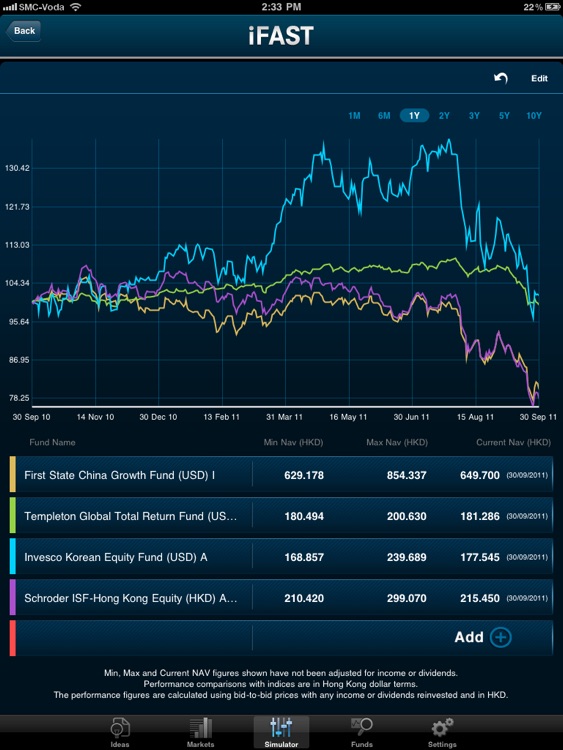This screenshot has width=563, height=750.
Task: Click the Fund Name column header
Action: pyautogui.click(x=52, y=442)
